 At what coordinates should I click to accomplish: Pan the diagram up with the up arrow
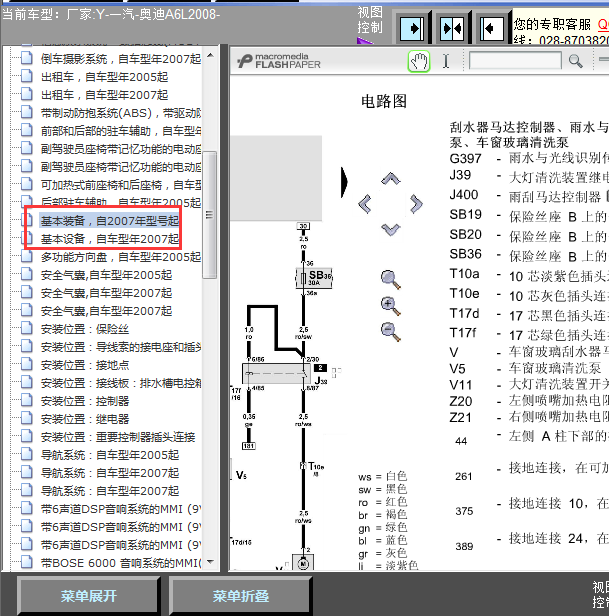pos(391,179)
